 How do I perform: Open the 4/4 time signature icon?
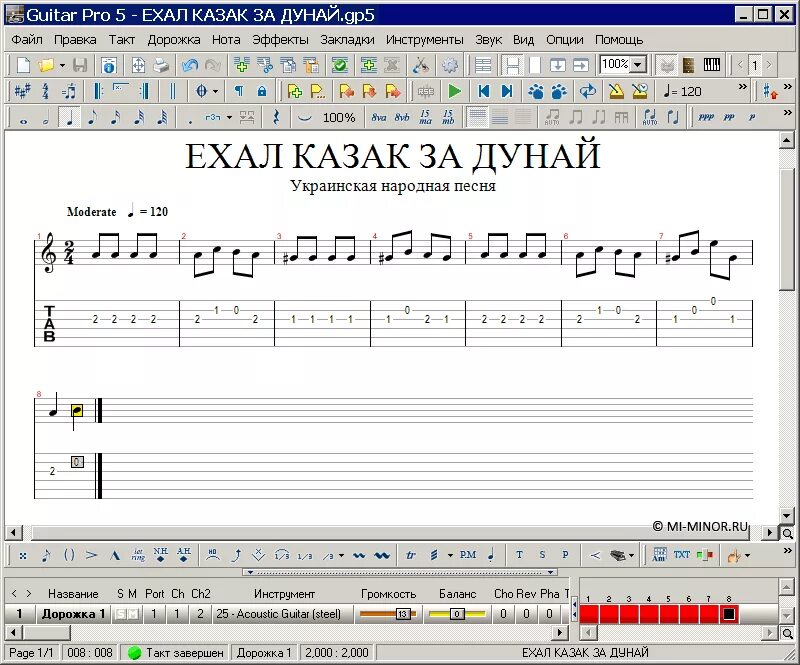[x=45, y=91]
